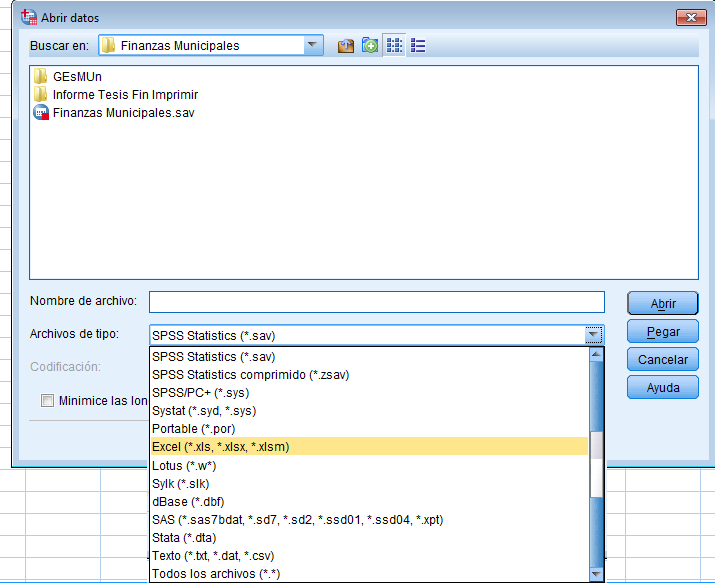Choose Systat (*.syd, *.sys) option
Image resolution: width=715 pixels, height=583 pixels.
pyautogui.click(x=370, y=411)
